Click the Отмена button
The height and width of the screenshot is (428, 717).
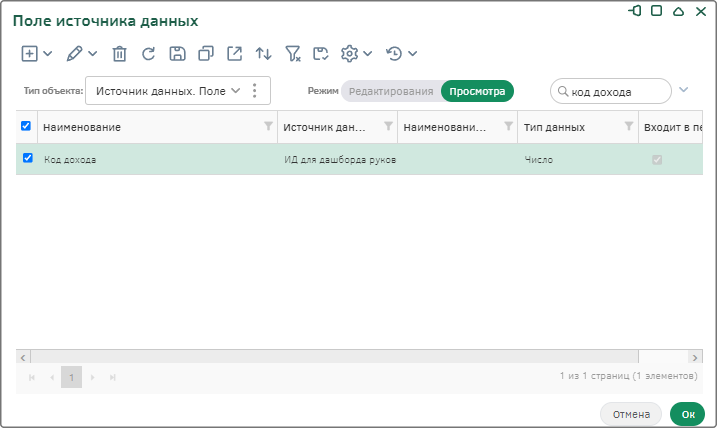[x=631, y=414]
